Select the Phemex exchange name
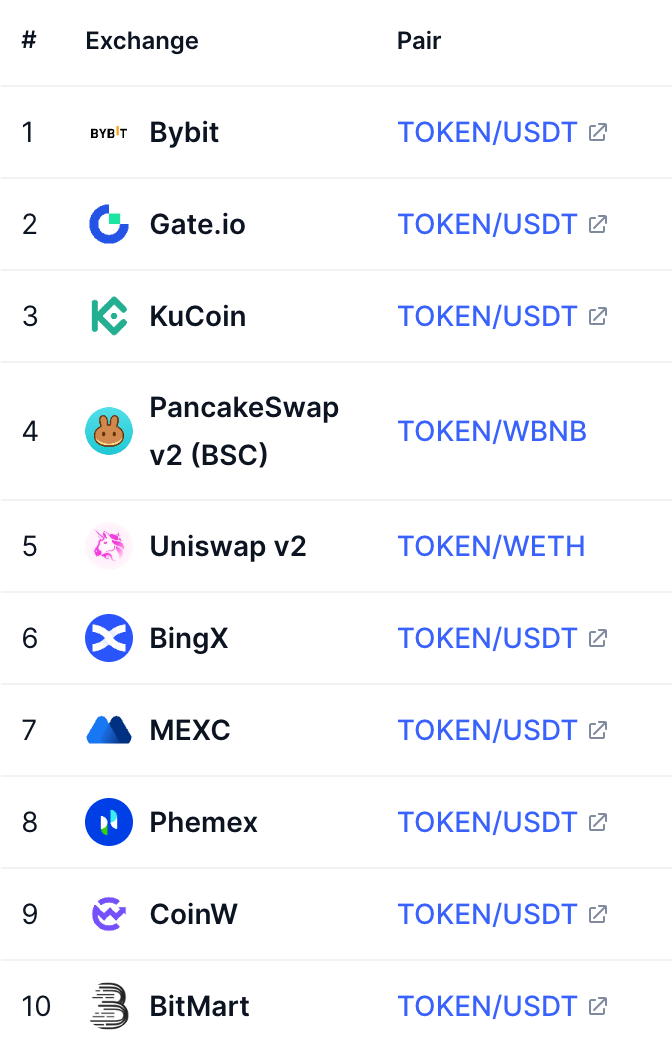 (x=203, y=822)
